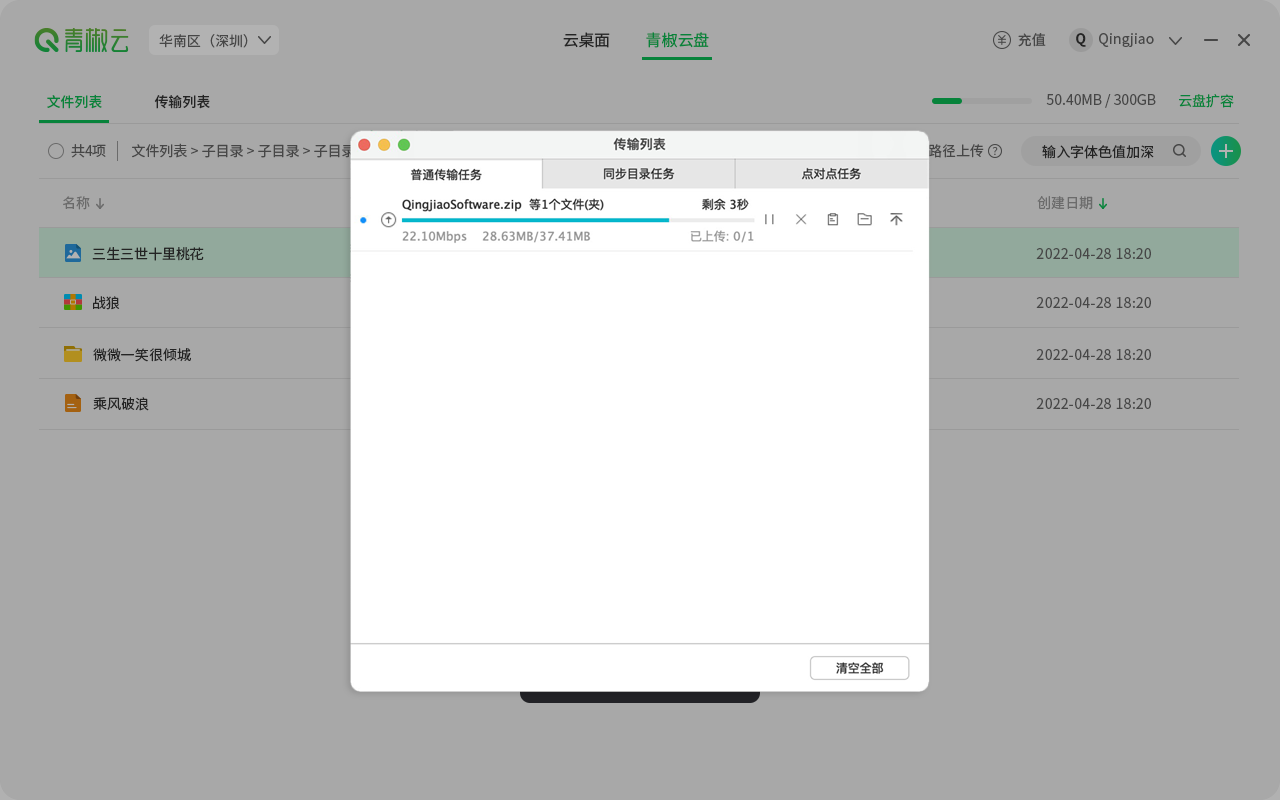The height and width of the screenshot is (800, 1280).
Task: Switch to 普通传输任务 tab
Action: 446,174
